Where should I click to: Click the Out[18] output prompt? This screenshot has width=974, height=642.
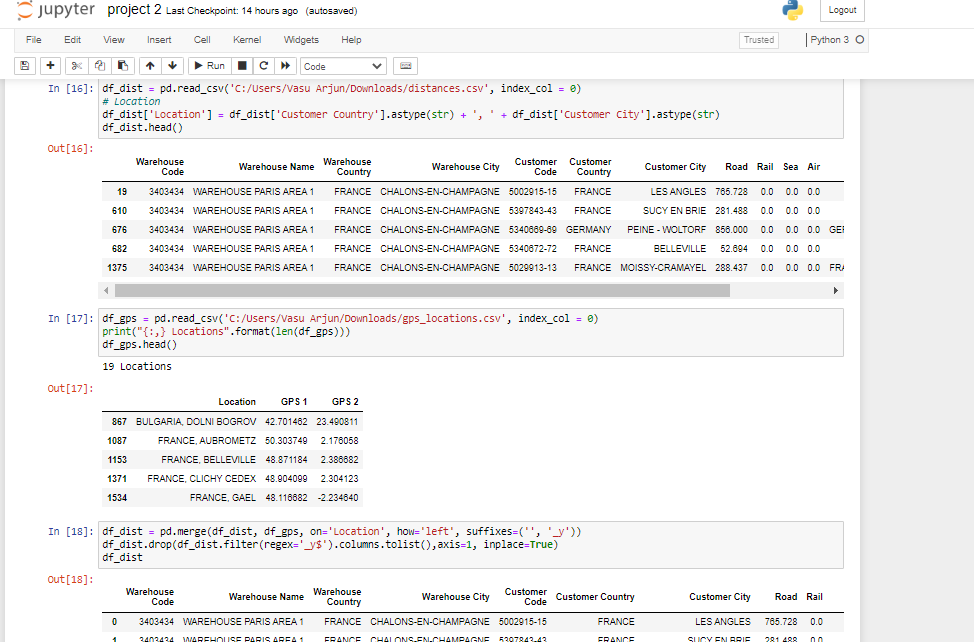[70, 579]
